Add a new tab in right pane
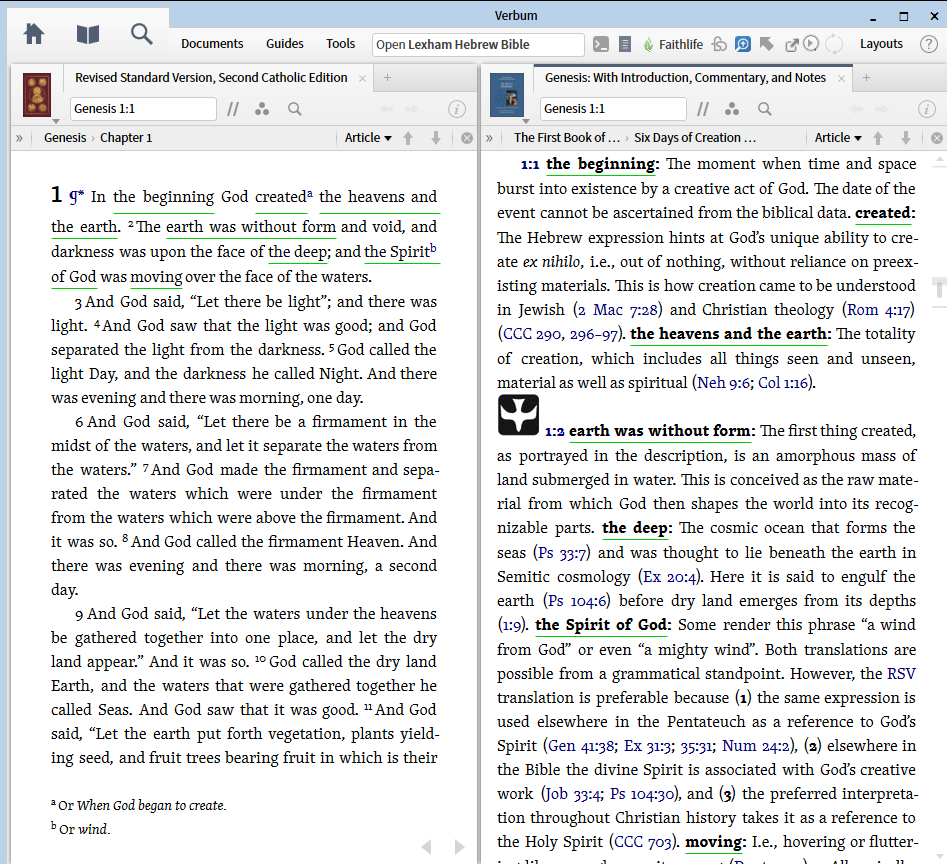 866,77
